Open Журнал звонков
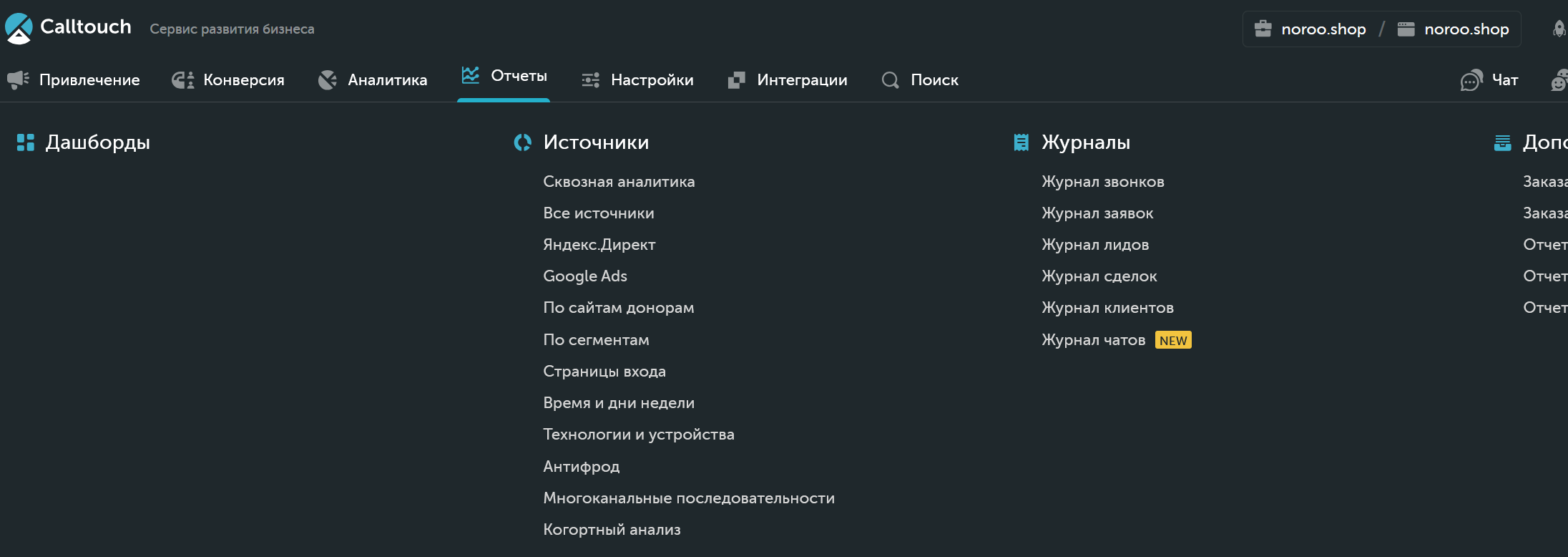1568x557 pixels. 1102,182
